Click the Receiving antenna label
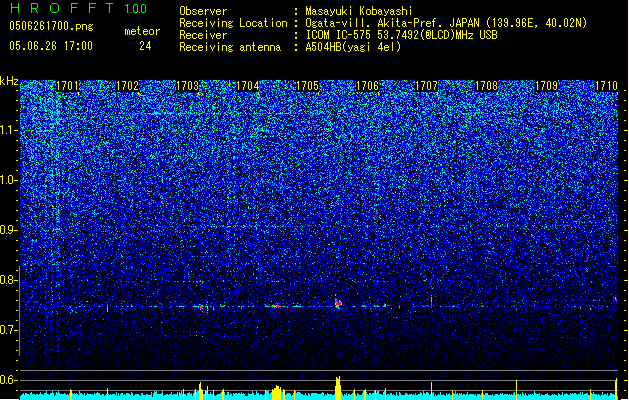 coord(230,47)
